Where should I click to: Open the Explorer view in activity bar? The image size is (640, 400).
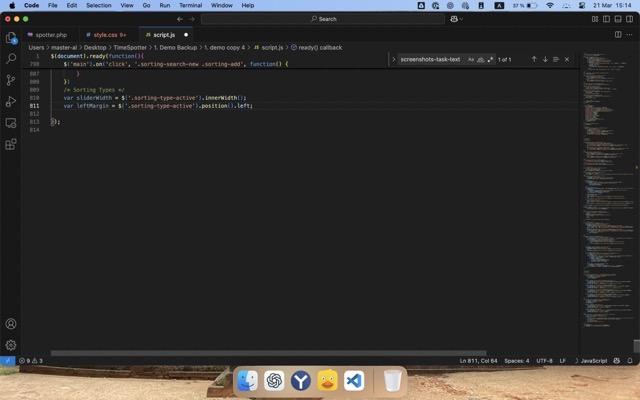pyautogui.click(x=11, y=38)
